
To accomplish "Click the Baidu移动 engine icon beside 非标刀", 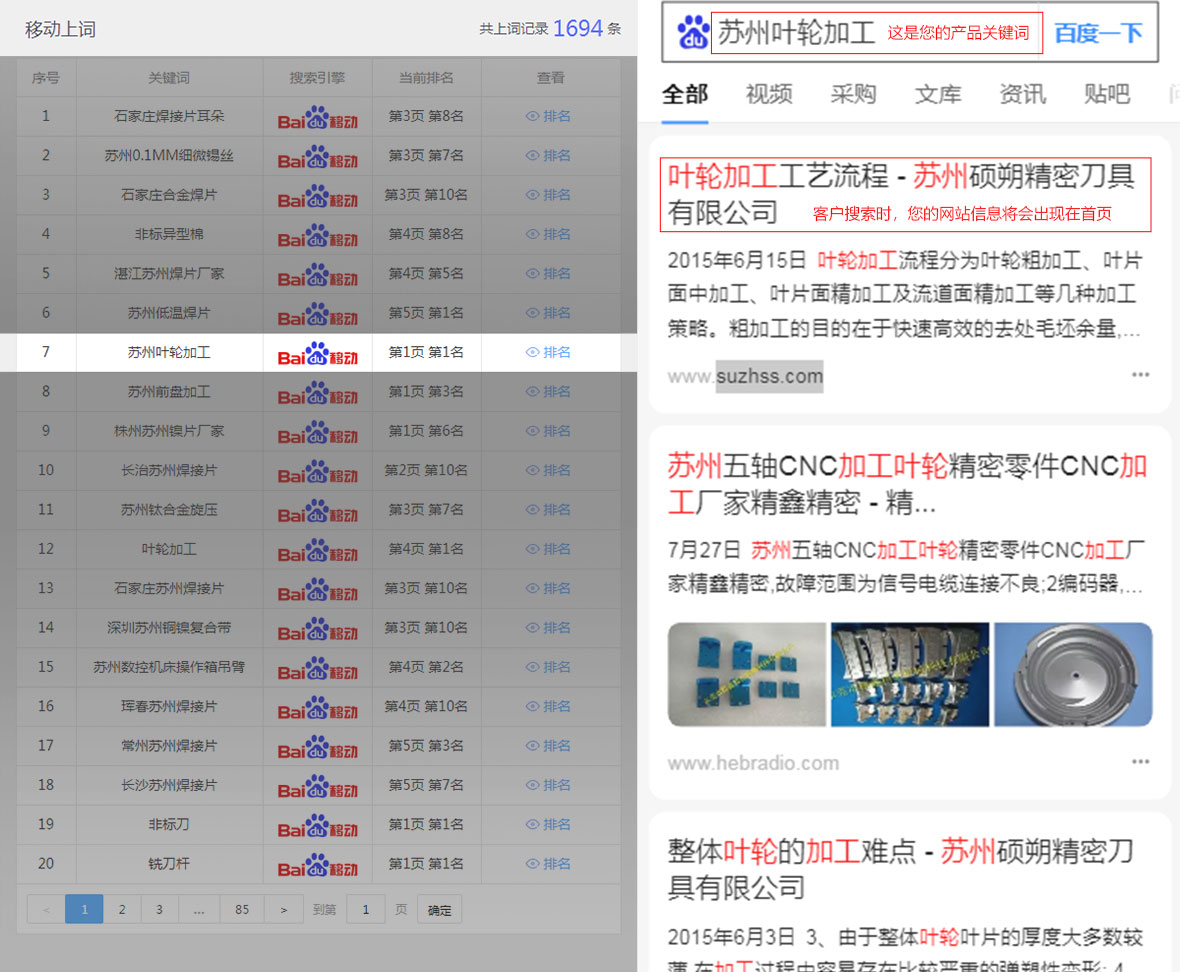I will point(317,824).
